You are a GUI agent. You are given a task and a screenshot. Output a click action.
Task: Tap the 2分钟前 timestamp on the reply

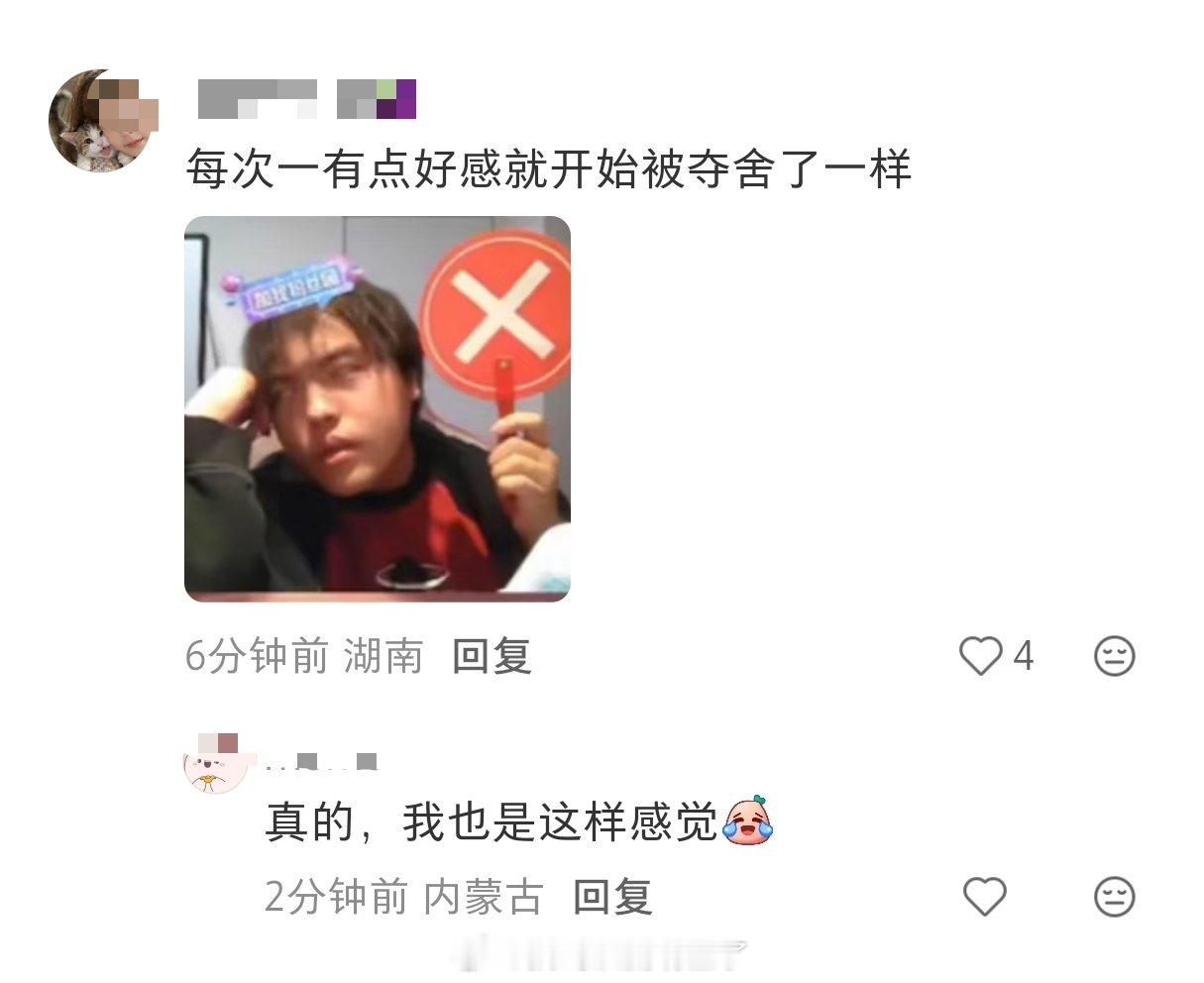tap(336, 897)
